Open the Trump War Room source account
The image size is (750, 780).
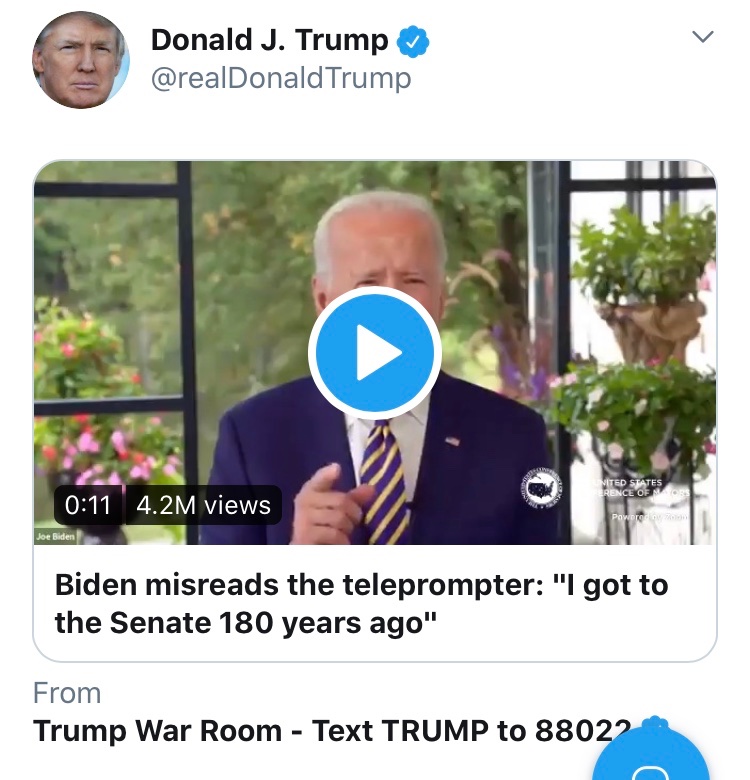[332, 731]
